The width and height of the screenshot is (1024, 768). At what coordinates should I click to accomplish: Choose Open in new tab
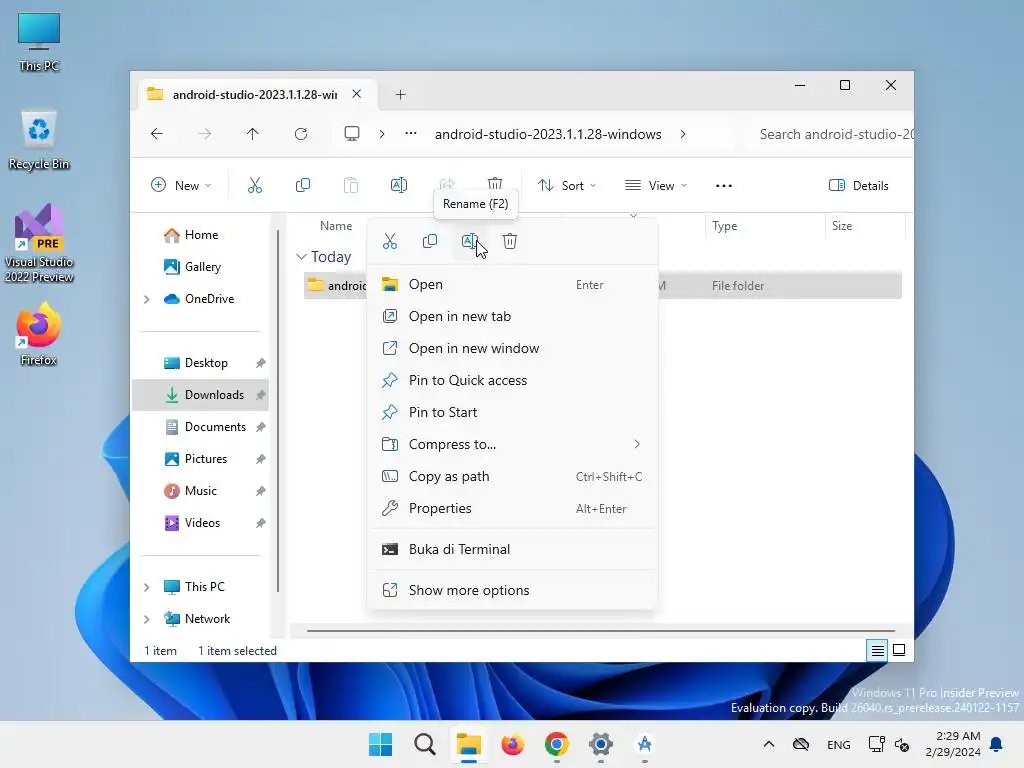click(512, 316)
